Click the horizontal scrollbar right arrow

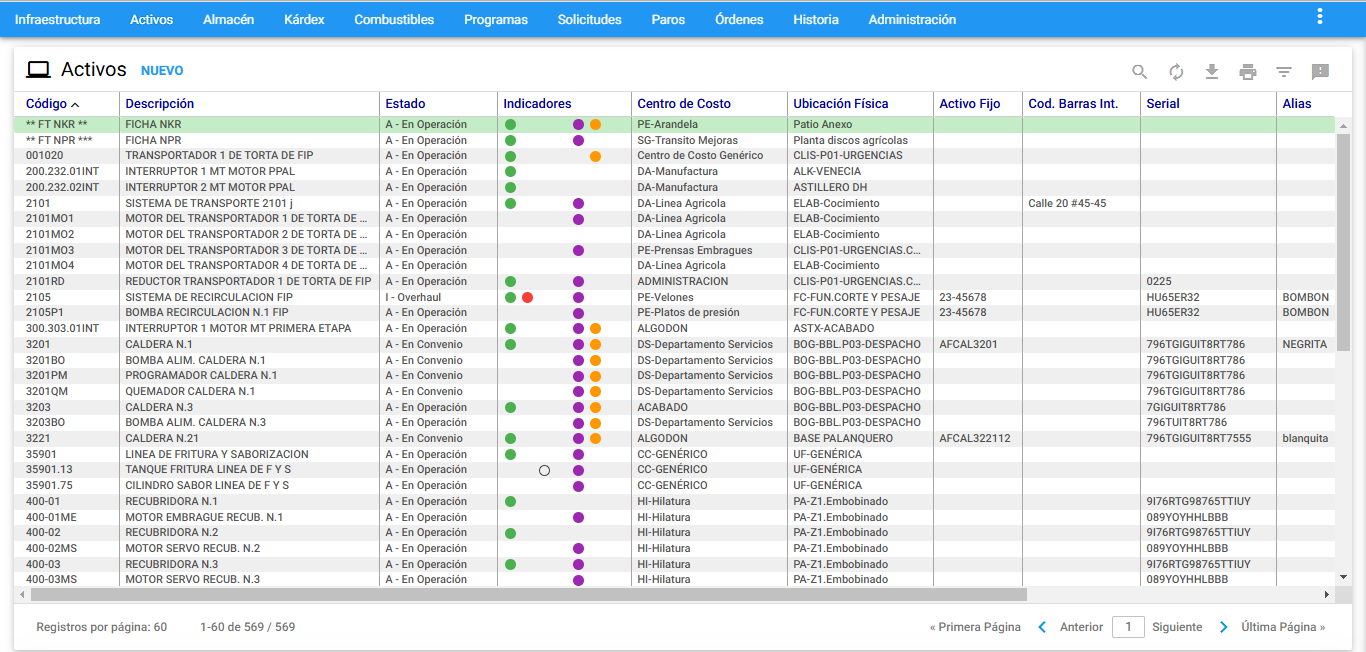click(x=1327, y=594)
